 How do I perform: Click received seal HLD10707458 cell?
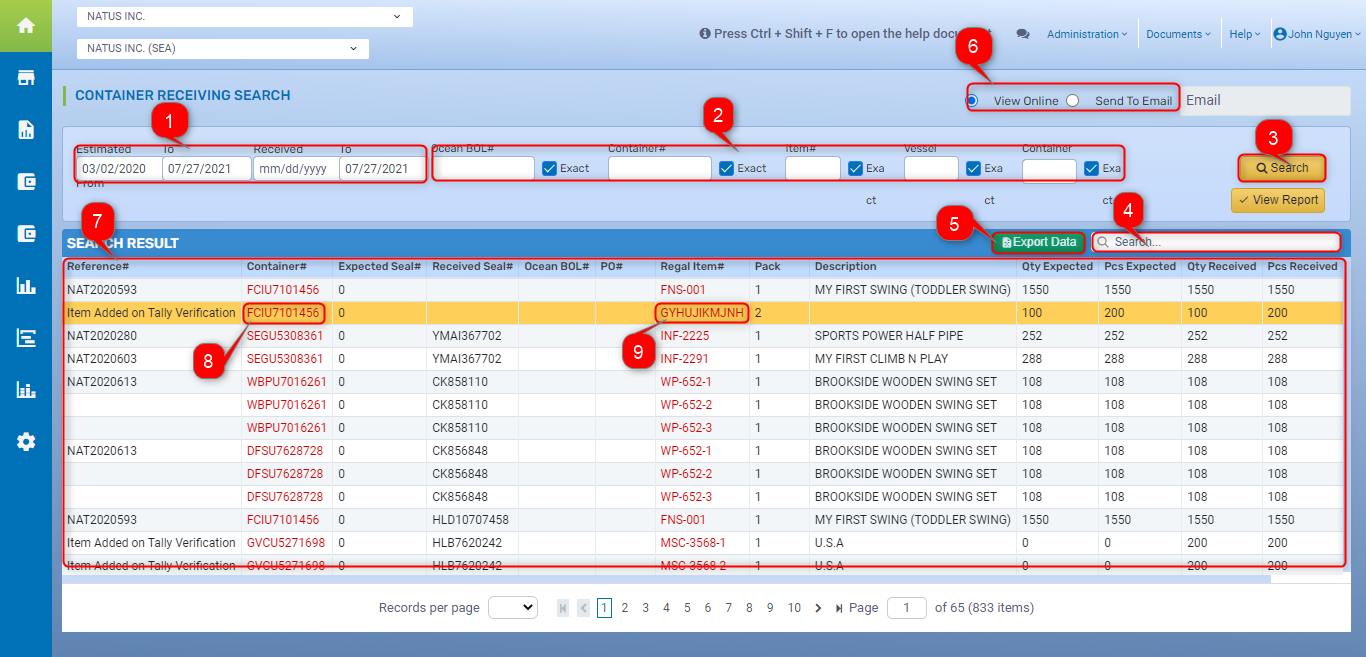coord(470,520)
